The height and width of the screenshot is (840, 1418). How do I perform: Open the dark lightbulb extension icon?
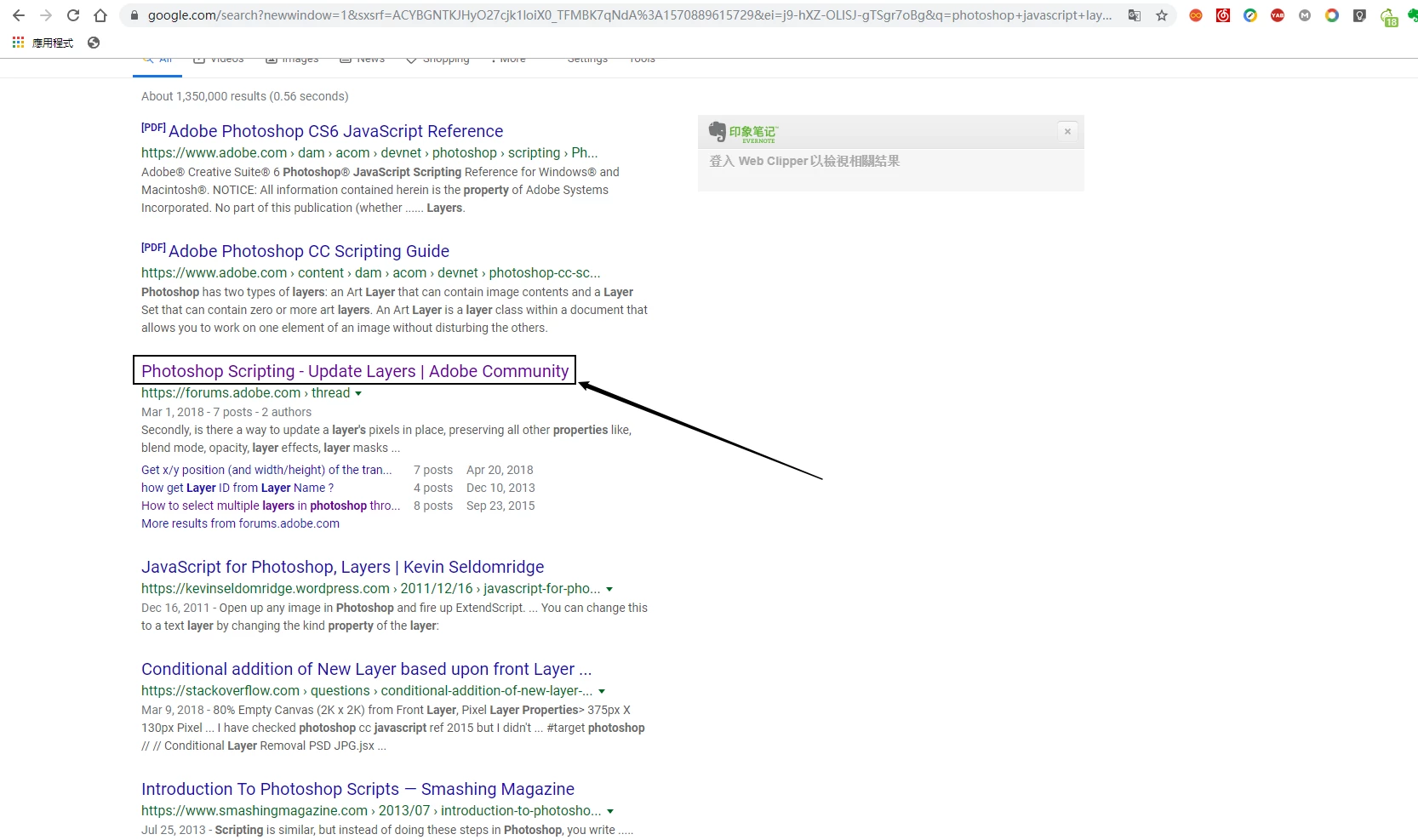click(x=1359, y=15)
